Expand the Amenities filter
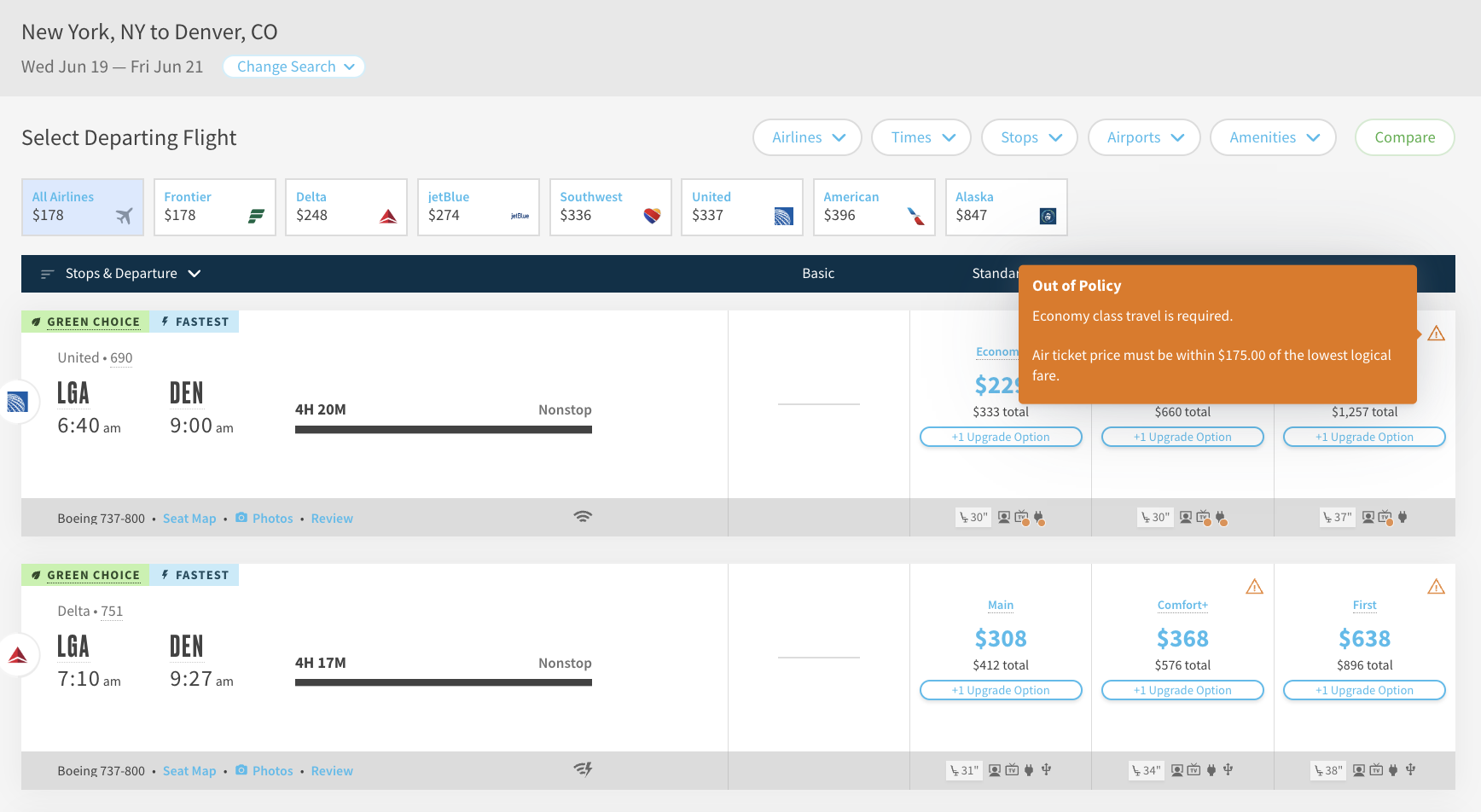The height and width of the screenshot is (812, 1481). (x=1273, y=137)
